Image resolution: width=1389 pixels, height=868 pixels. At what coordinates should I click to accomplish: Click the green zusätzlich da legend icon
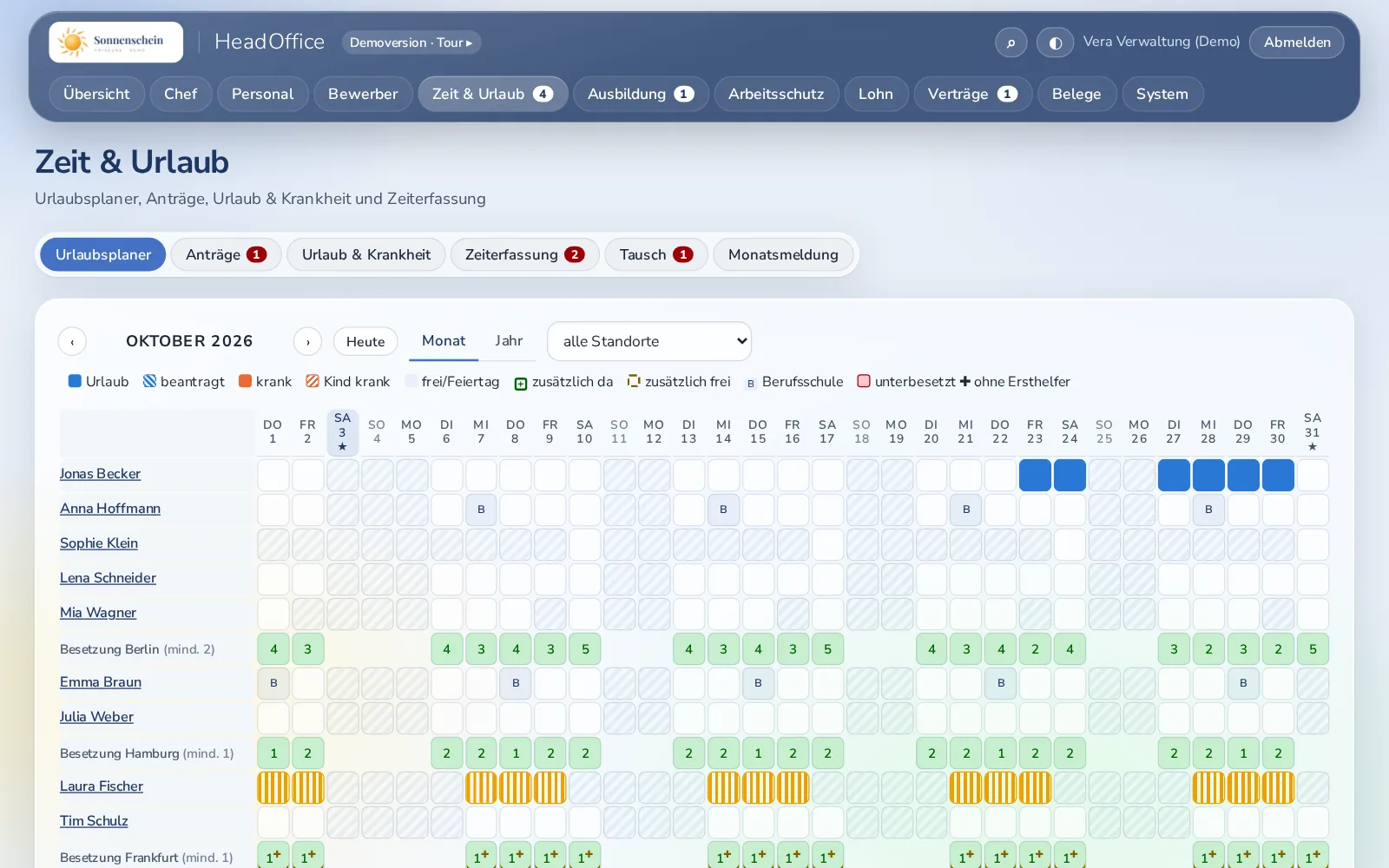point(521,383)
